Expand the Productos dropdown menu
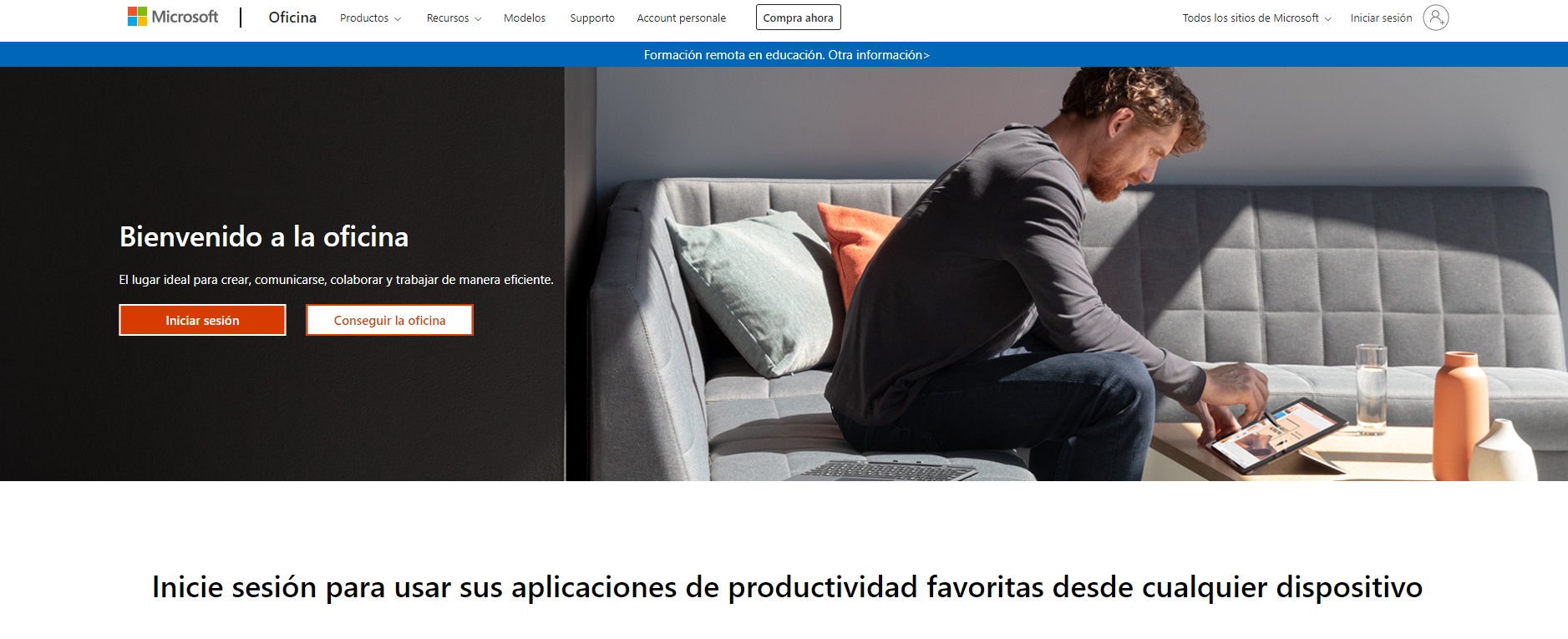The height and width of the screenshot is (639, 1568). 370,18
